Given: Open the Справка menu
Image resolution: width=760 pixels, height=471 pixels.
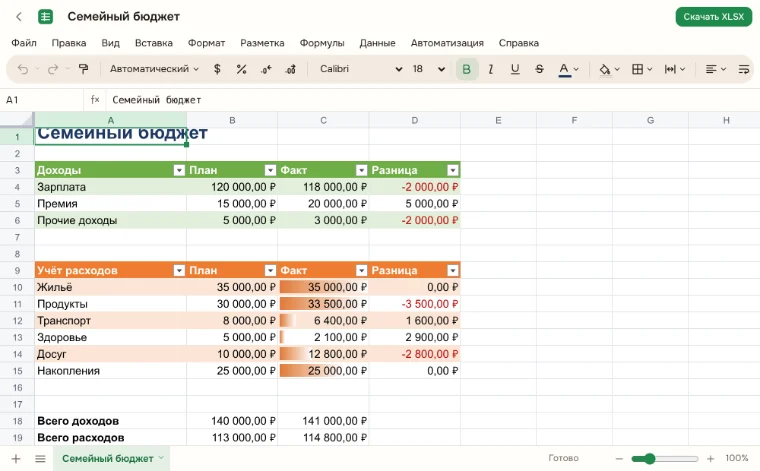Looking at the screenshot, I should [519, 43].
